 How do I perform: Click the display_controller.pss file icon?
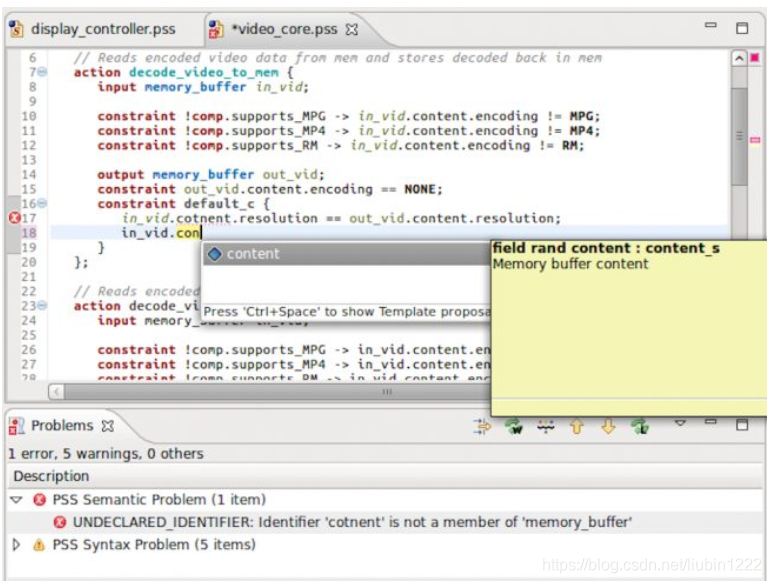pos(16,29)
